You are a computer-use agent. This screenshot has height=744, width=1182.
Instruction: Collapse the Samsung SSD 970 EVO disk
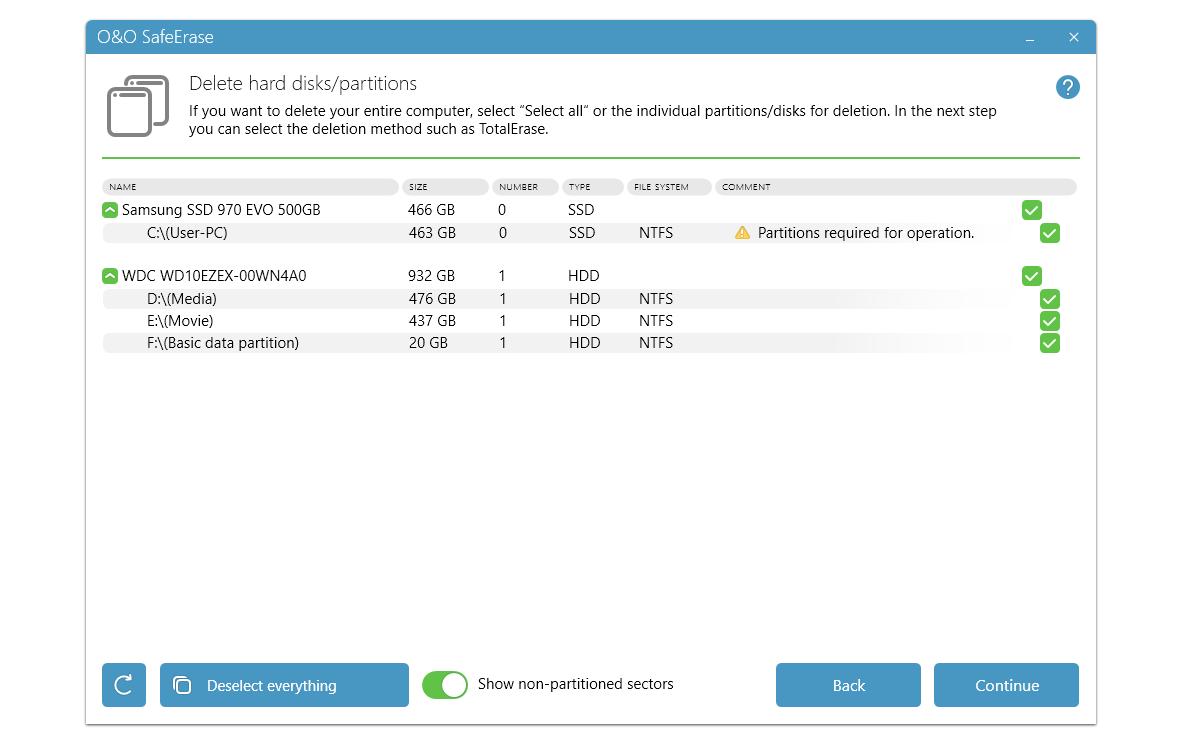[x=110, y=210]
